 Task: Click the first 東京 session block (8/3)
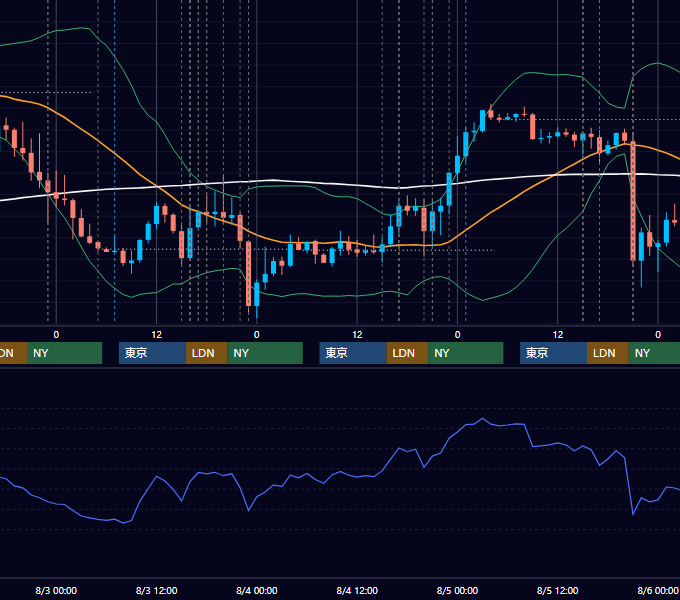153,353
